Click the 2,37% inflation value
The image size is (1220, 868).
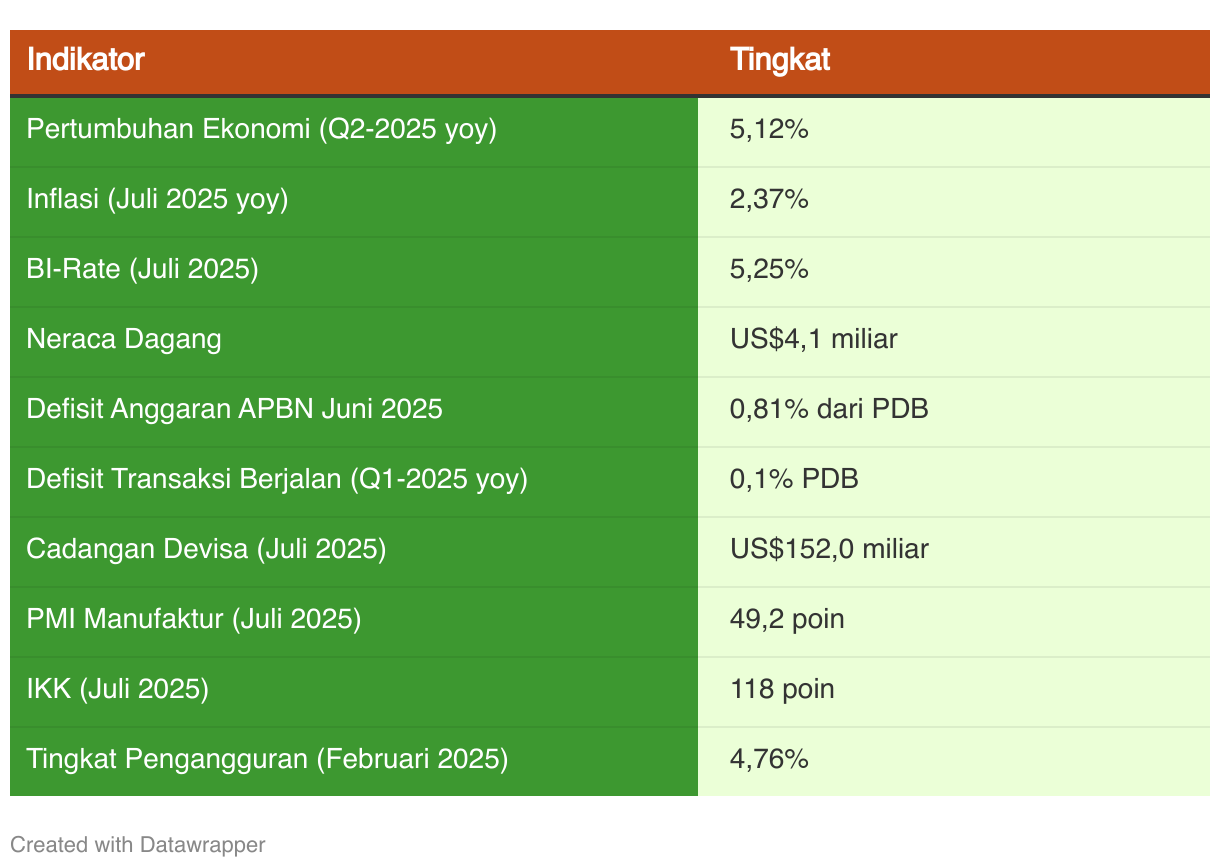[769, 200]
